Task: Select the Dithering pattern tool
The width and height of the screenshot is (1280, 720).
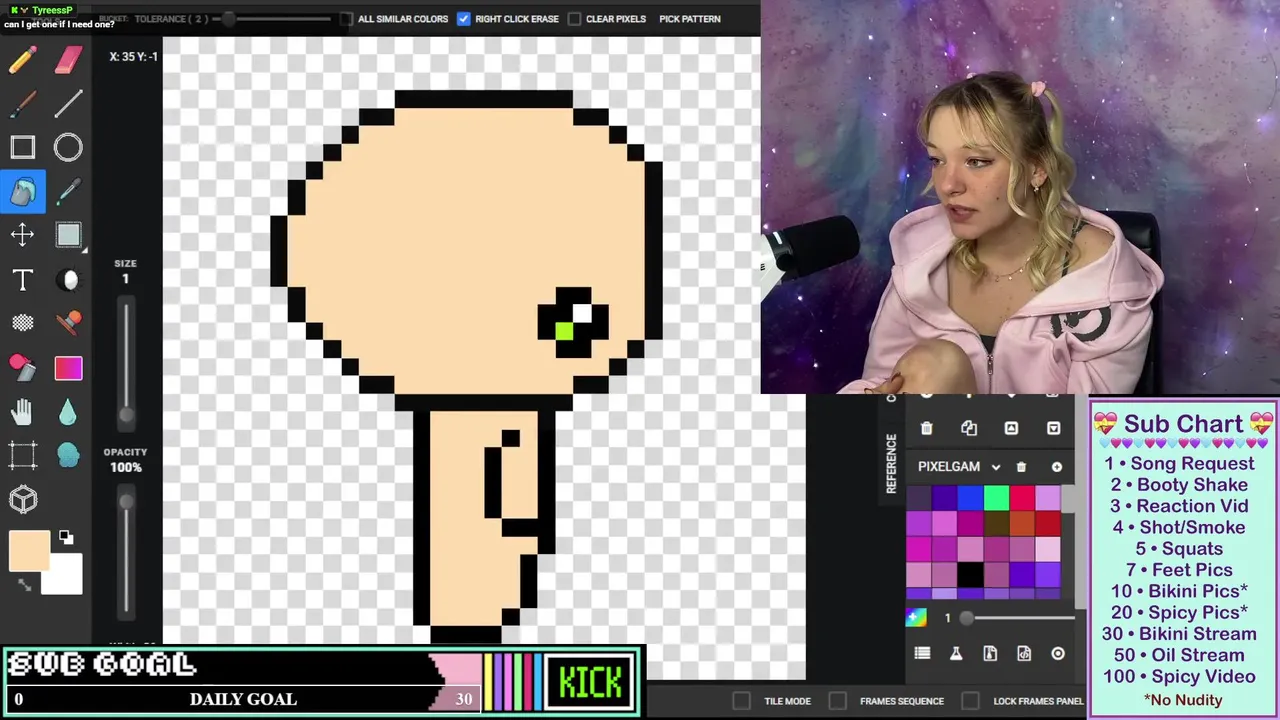Action: pyautogui.click(x=22, y=323)
